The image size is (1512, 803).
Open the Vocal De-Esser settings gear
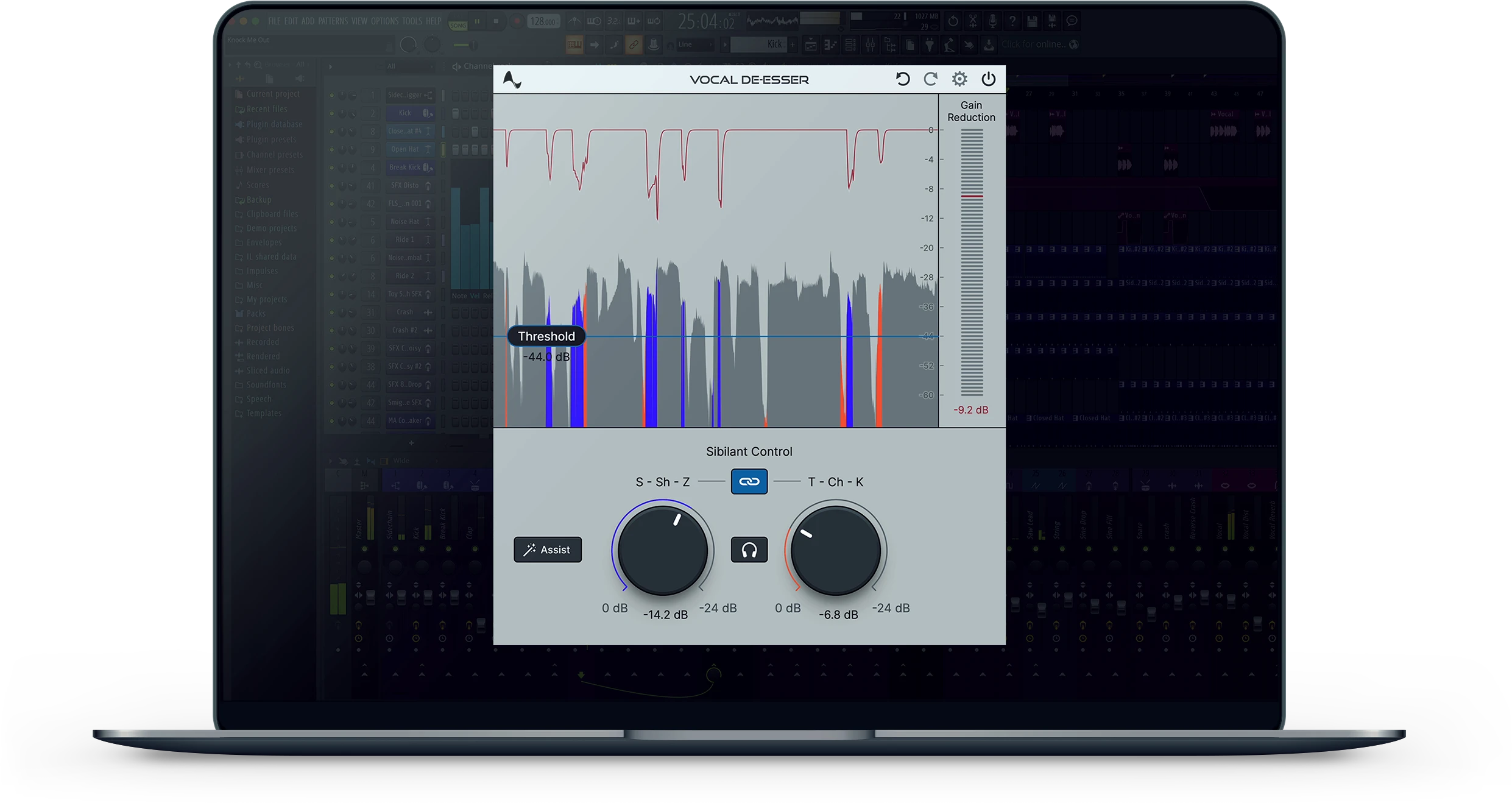(x=959, y=79)
